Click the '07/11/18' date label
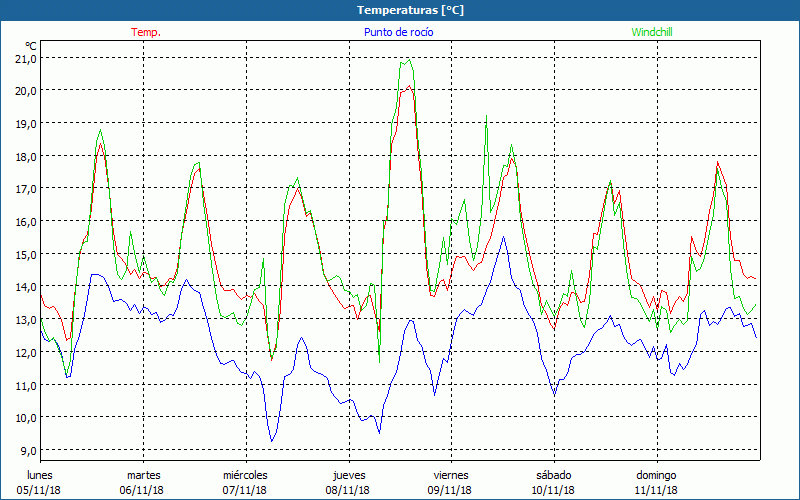This screenshot has height=500, width=800. [x=244, y=490]
